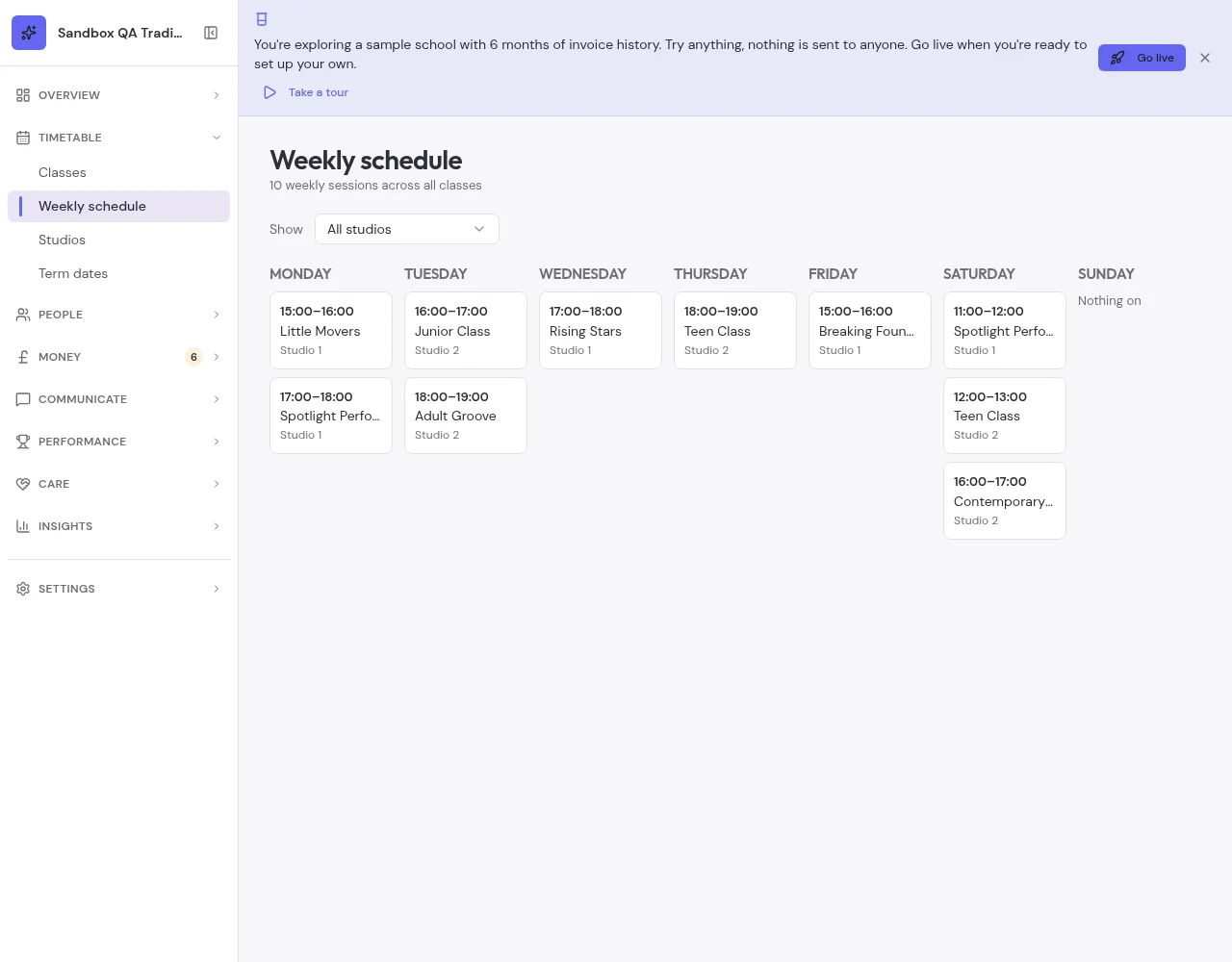1232x962 pixels.
Task: Expand the Money section chevron
Action: pos(217,357)
